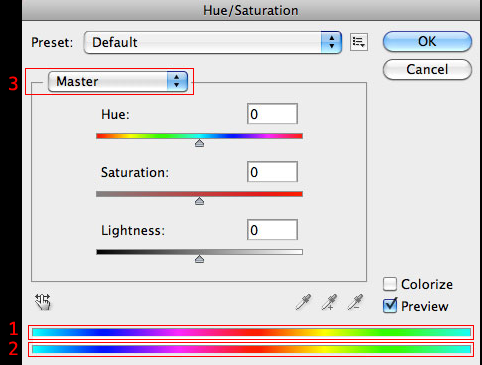Click the preset options menu icon

[x=359, y=42]
